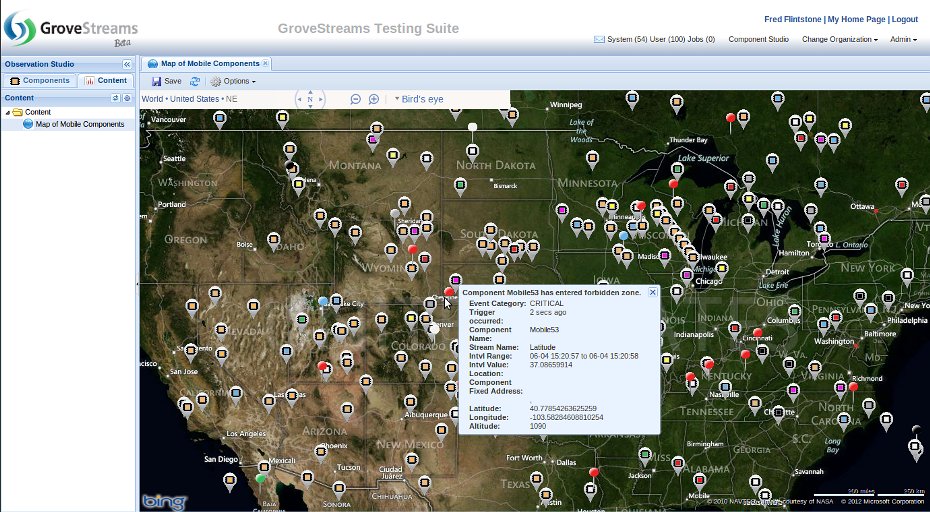
Task: Click the Logout link
Action: click(904, 20)
